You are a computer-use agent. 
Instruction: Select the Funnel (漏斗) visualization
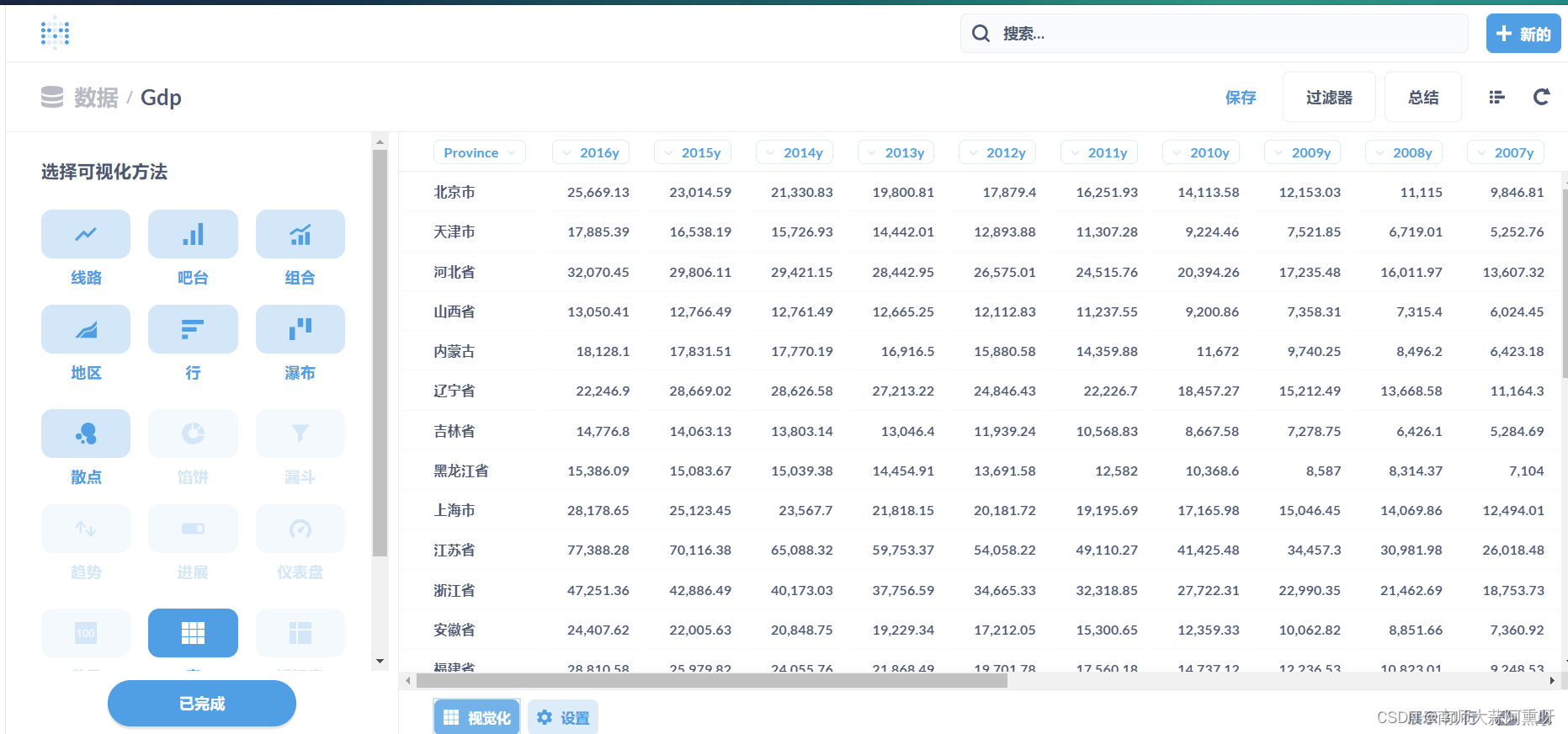(300, 433)
